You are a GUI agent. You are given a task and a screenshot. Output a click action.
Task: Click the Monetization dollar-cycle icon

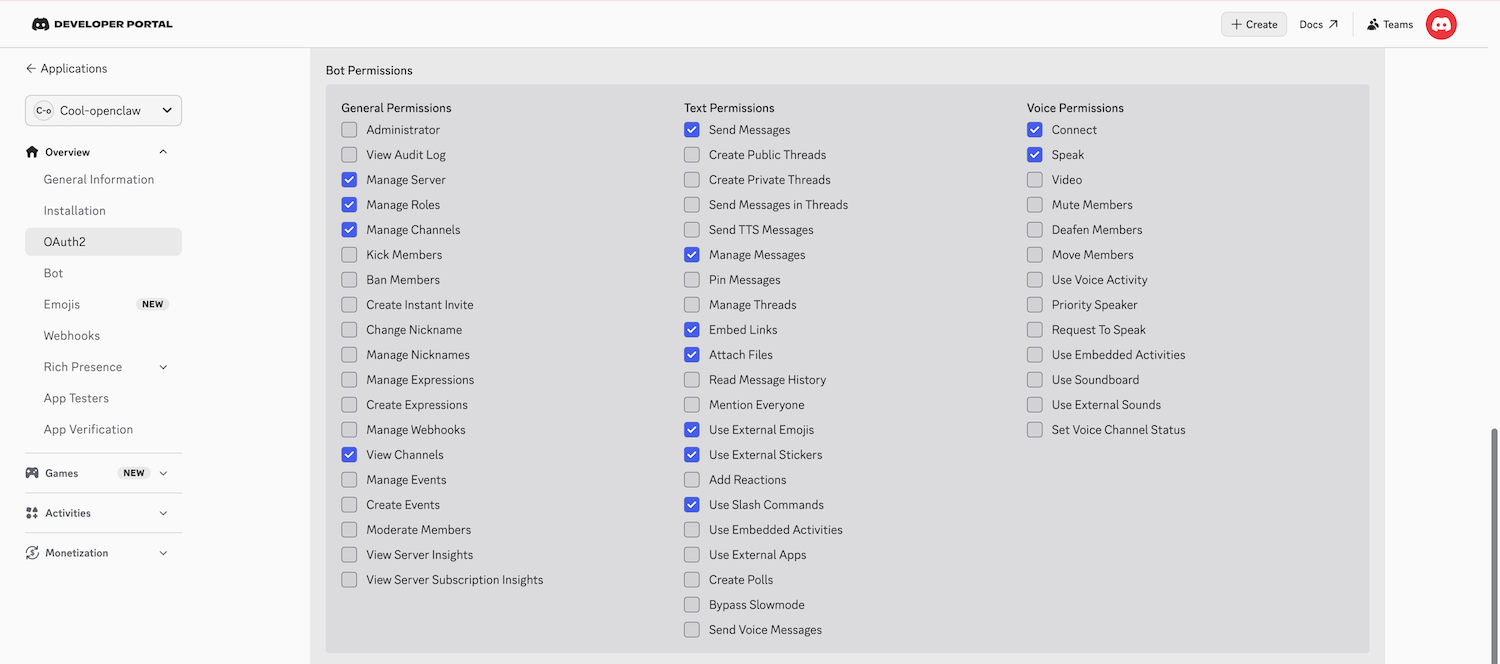30,552
